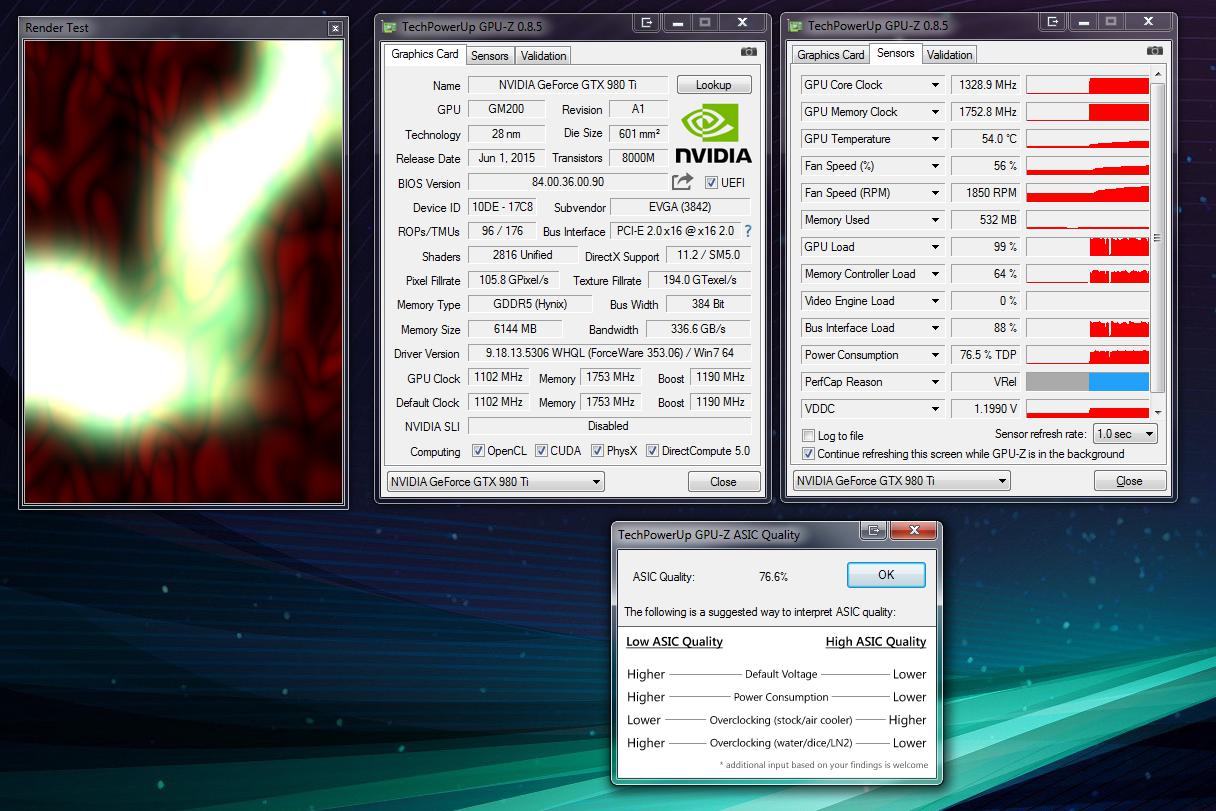
Task: Open the Power Consumption sensor dropdown
Action: (x=935, y=355)
